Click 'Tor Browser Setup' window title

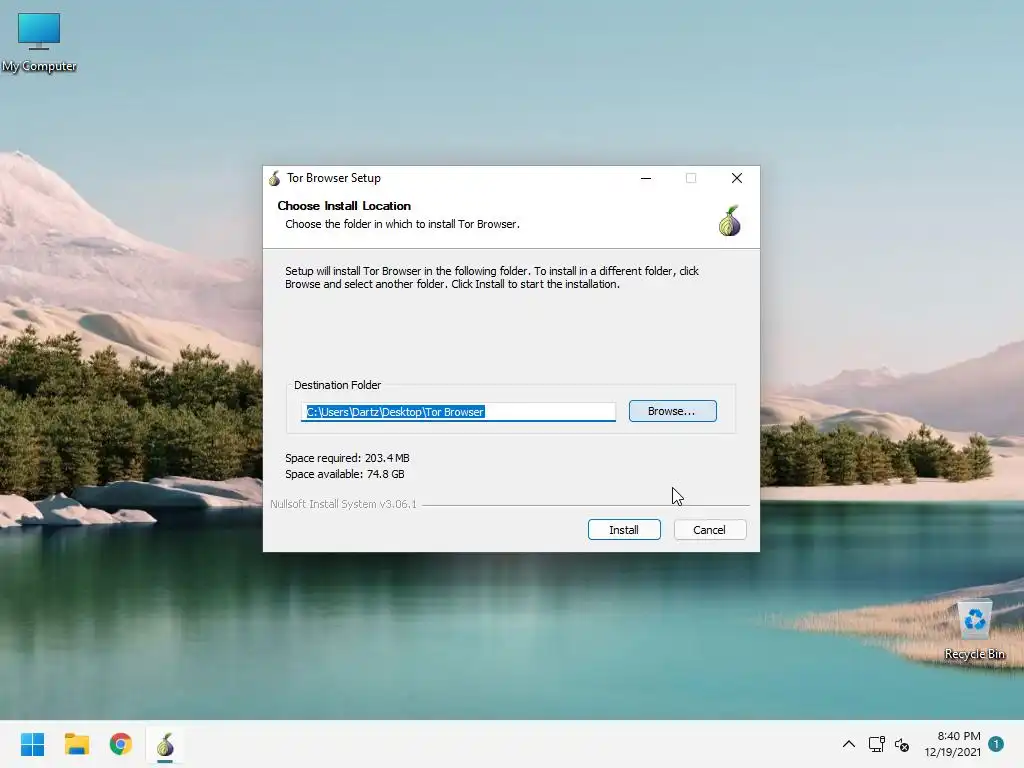point(333,178)
